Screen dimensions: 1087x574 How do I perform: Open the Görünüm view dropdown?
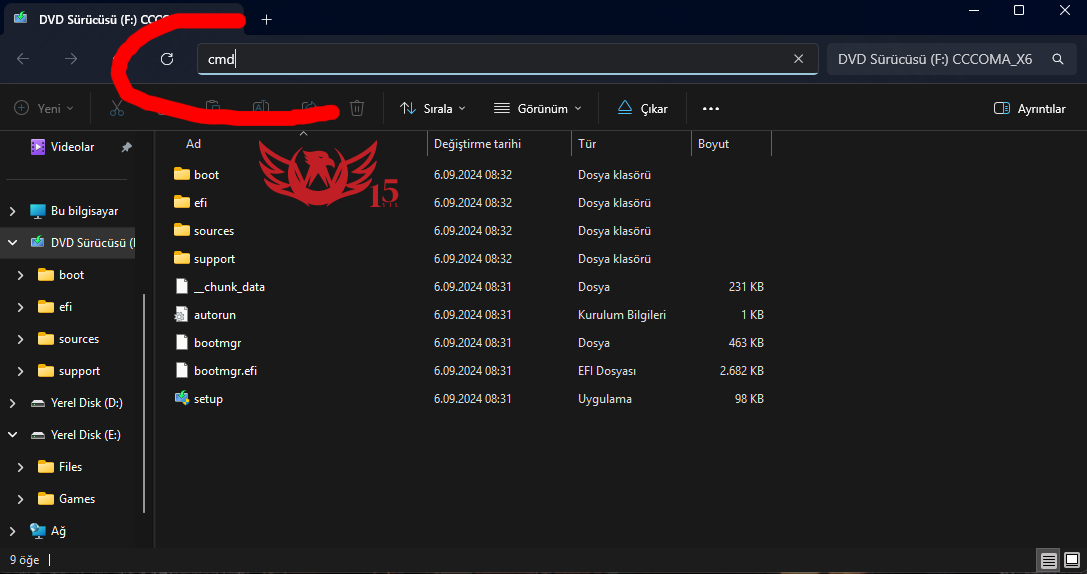536,108
